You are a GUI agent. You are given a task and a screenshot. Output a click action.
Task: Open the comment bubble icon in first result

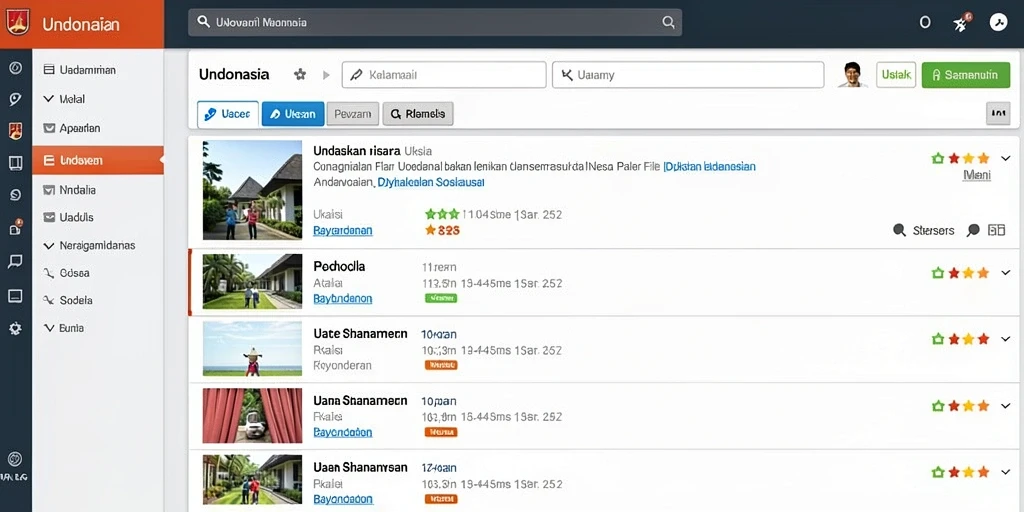click(973, 230)
